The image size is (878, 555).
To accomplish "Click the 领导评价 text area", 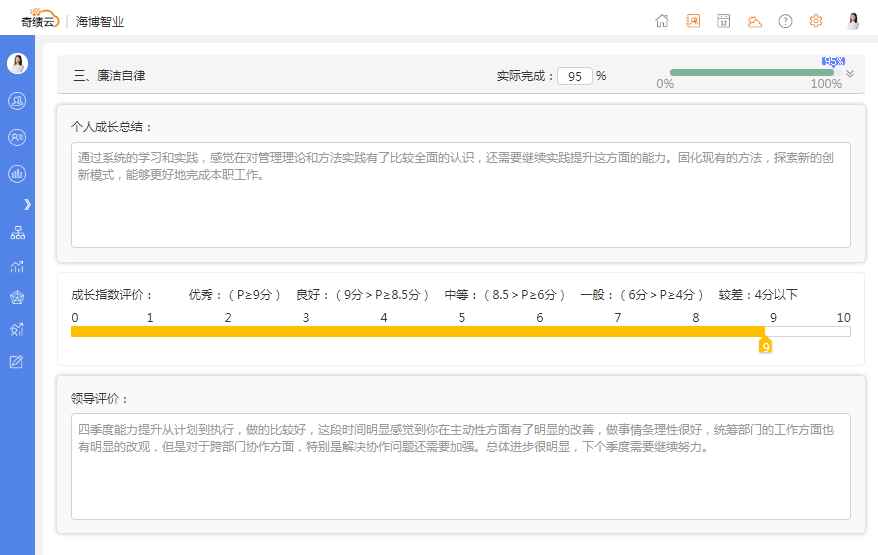I will tap(460, 466).
